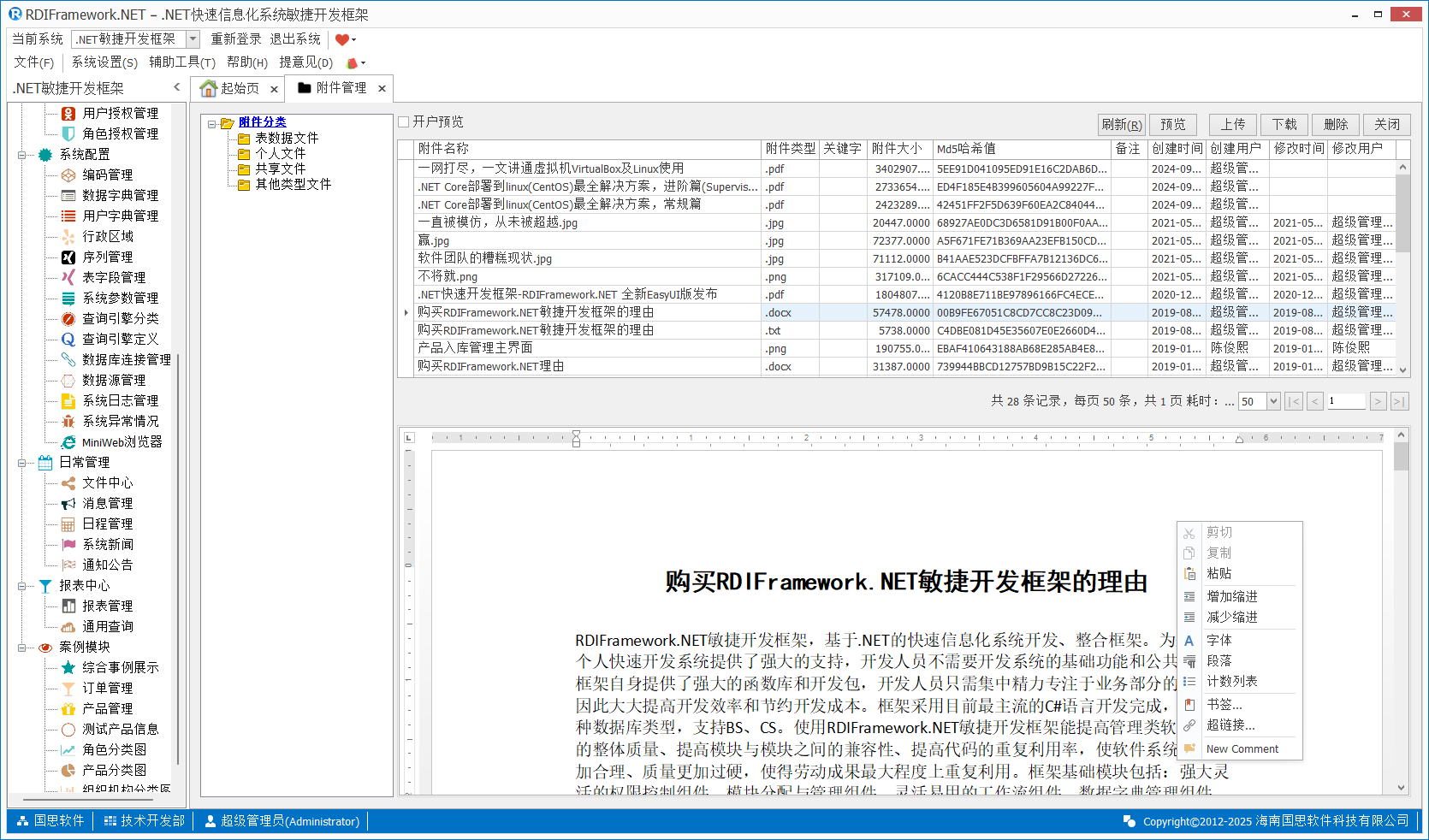Click the 综合事例展示 star icon

coord(68,667)
